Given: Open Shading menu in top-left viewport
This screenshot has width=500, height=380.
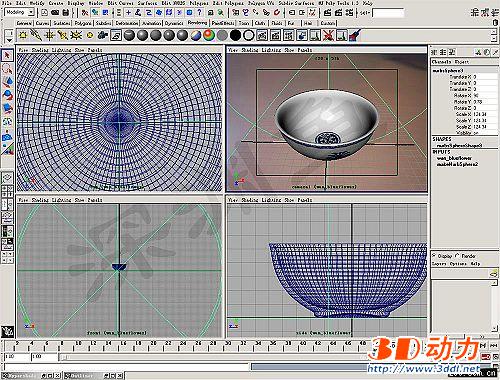Looking at the screenshot, I should point(40,50).
